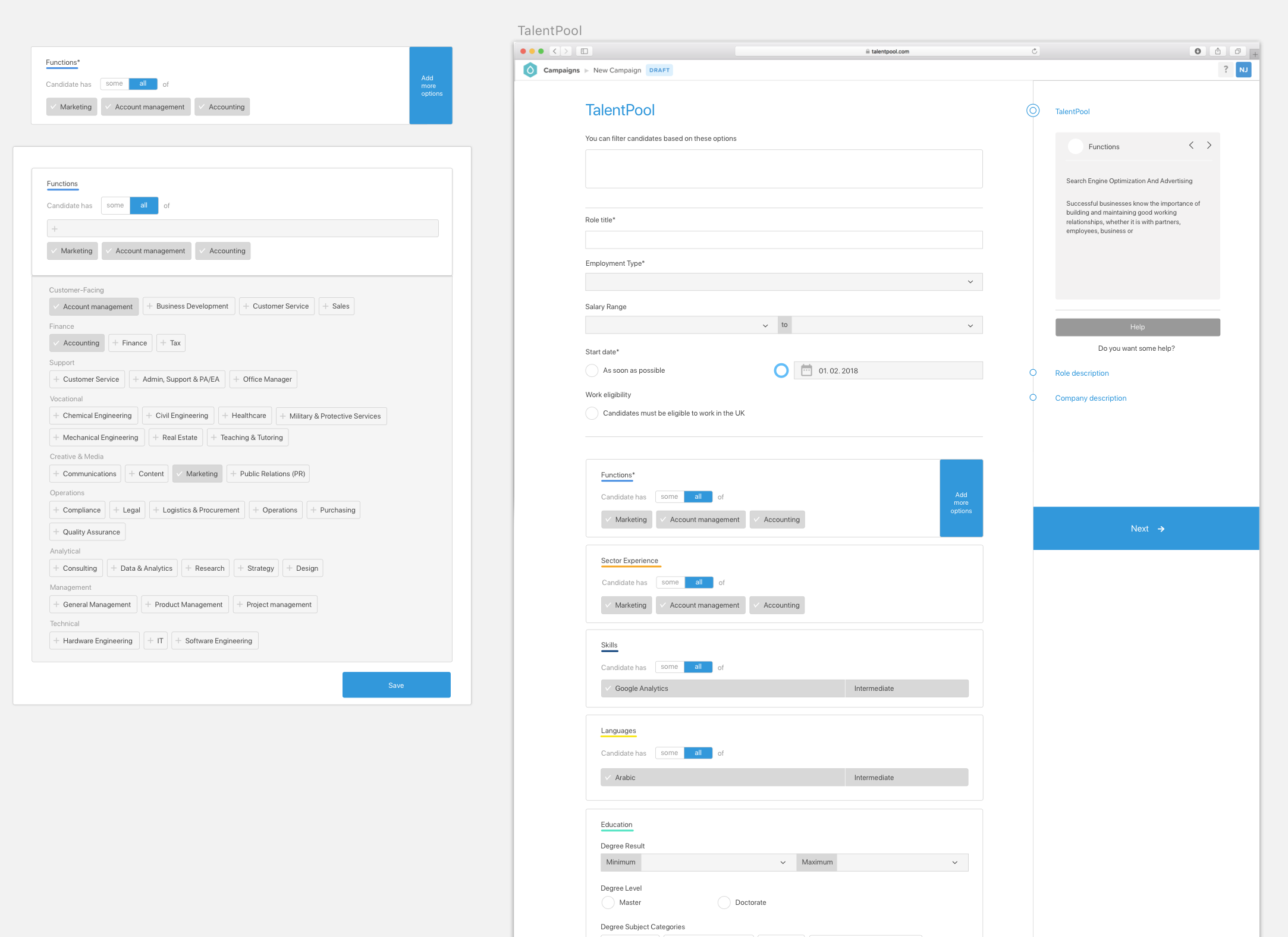The width and height of the screenshot is (1288, 937).
Task: Add the Business Development function tag
Action: point(189,306)
